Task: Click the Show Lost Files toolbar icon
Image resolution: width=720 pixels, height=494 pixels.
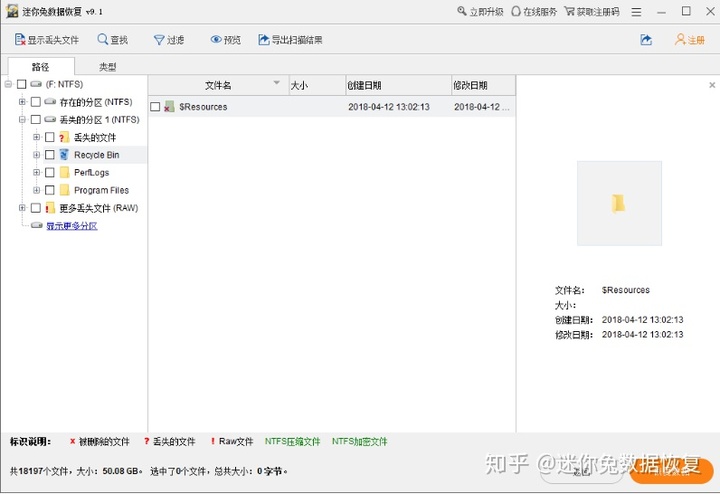Action: coord(20,40)
